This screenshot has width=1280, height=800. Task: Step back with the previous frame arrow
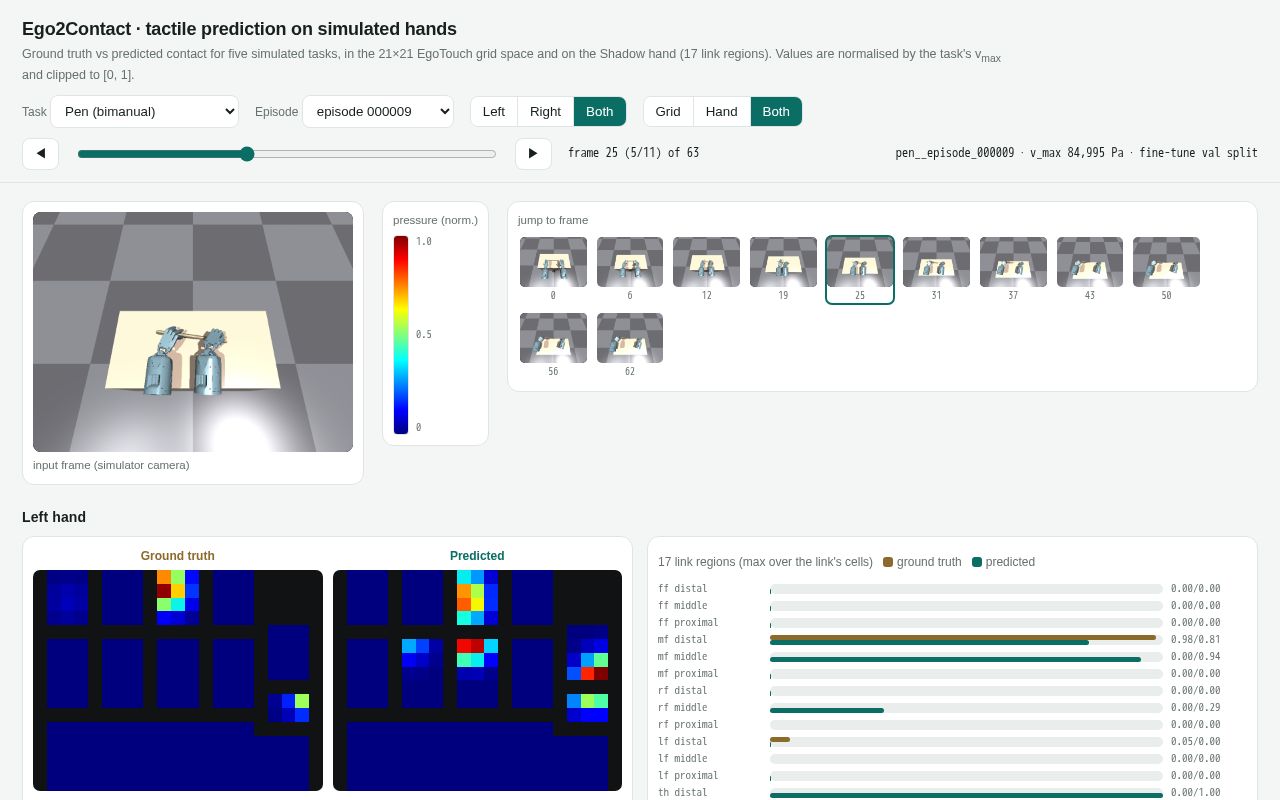(40, 153)
